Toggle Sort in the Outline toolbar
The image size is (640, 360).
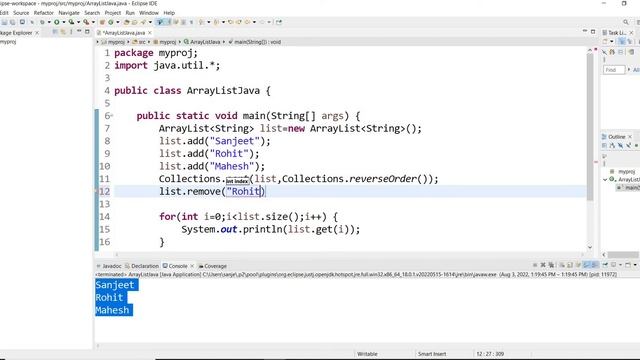coord(612,146)
